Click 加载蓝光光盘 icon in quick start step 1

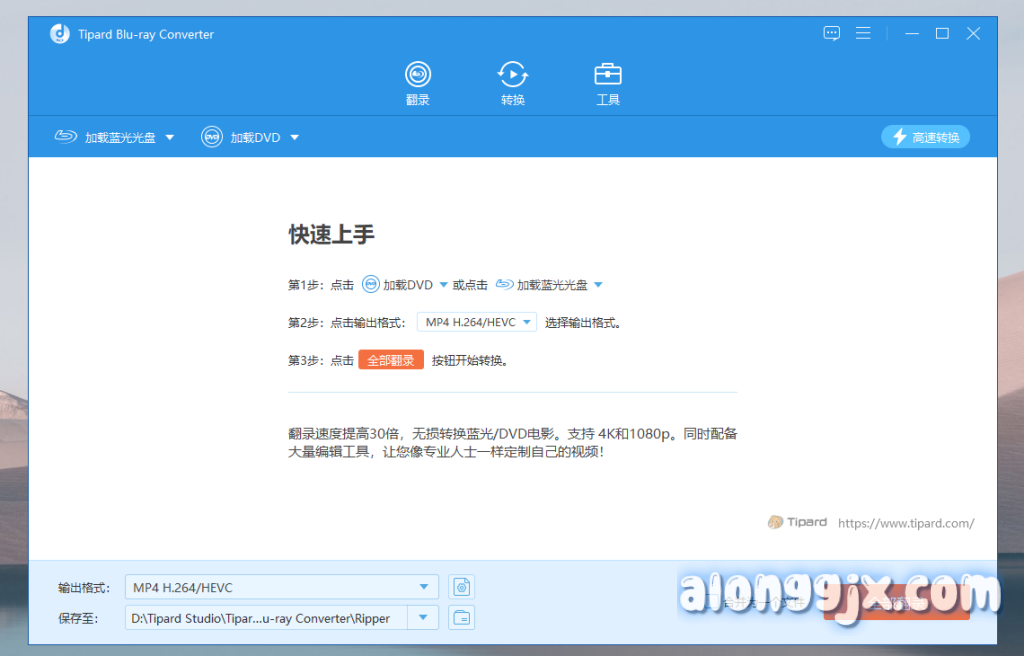click(x=505, y=285)
